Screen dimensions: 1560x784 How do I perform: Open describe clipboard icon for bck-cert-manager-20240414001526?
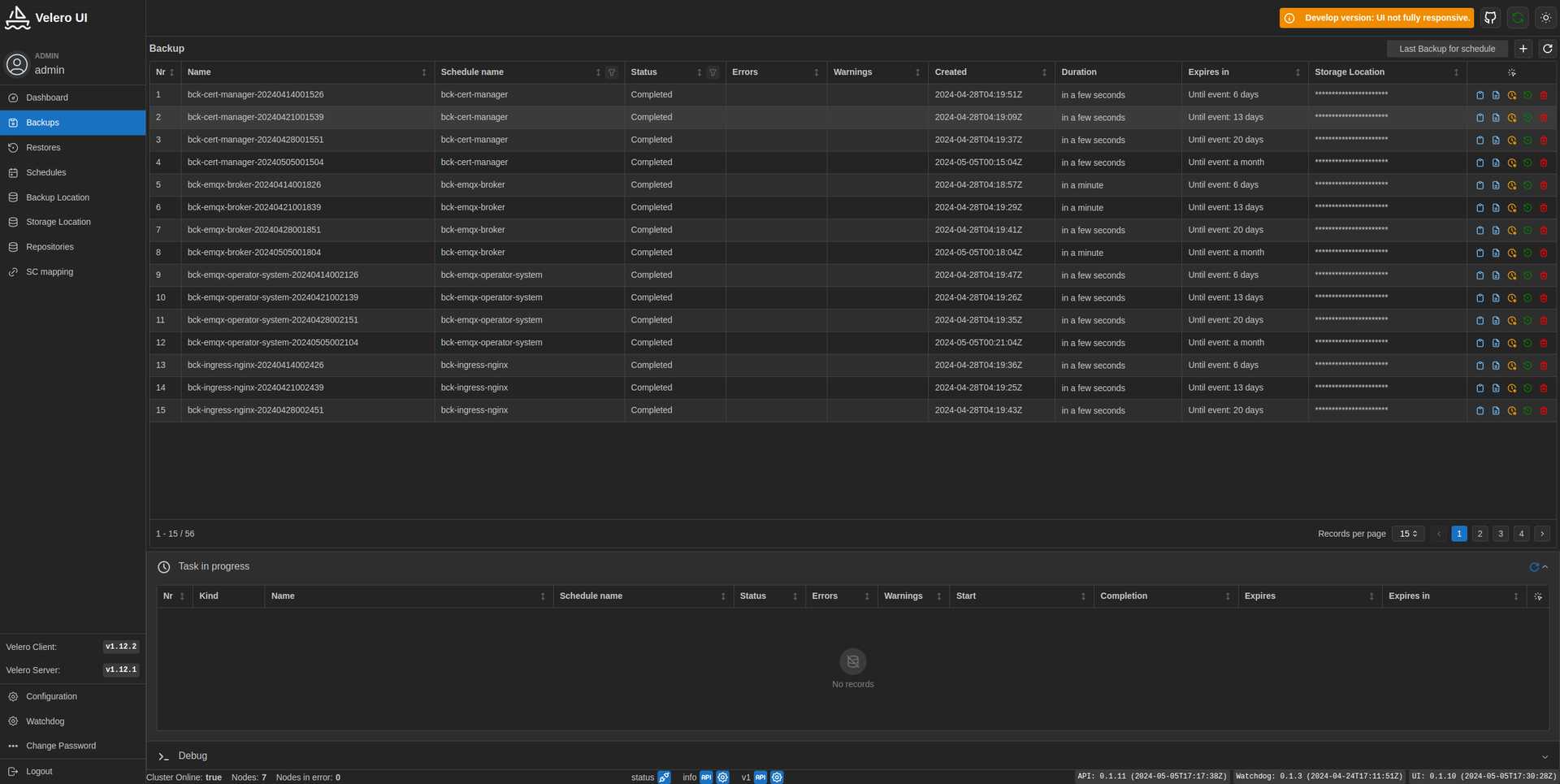1480,95
